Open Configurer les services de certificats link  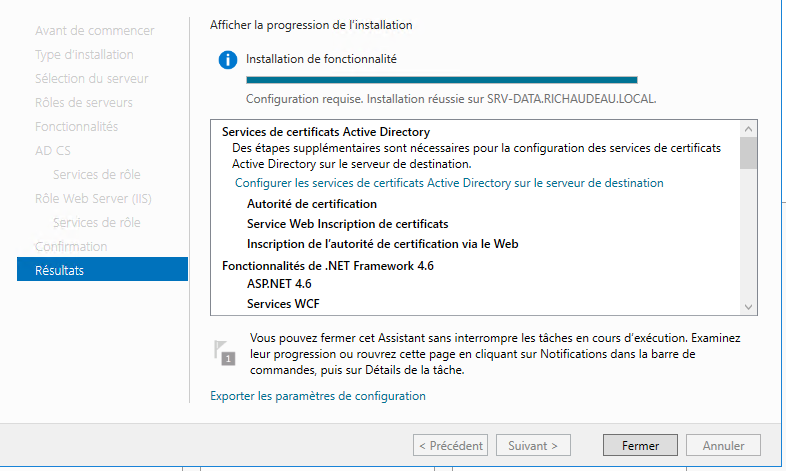pyautogui.click(x=449, y=183)
